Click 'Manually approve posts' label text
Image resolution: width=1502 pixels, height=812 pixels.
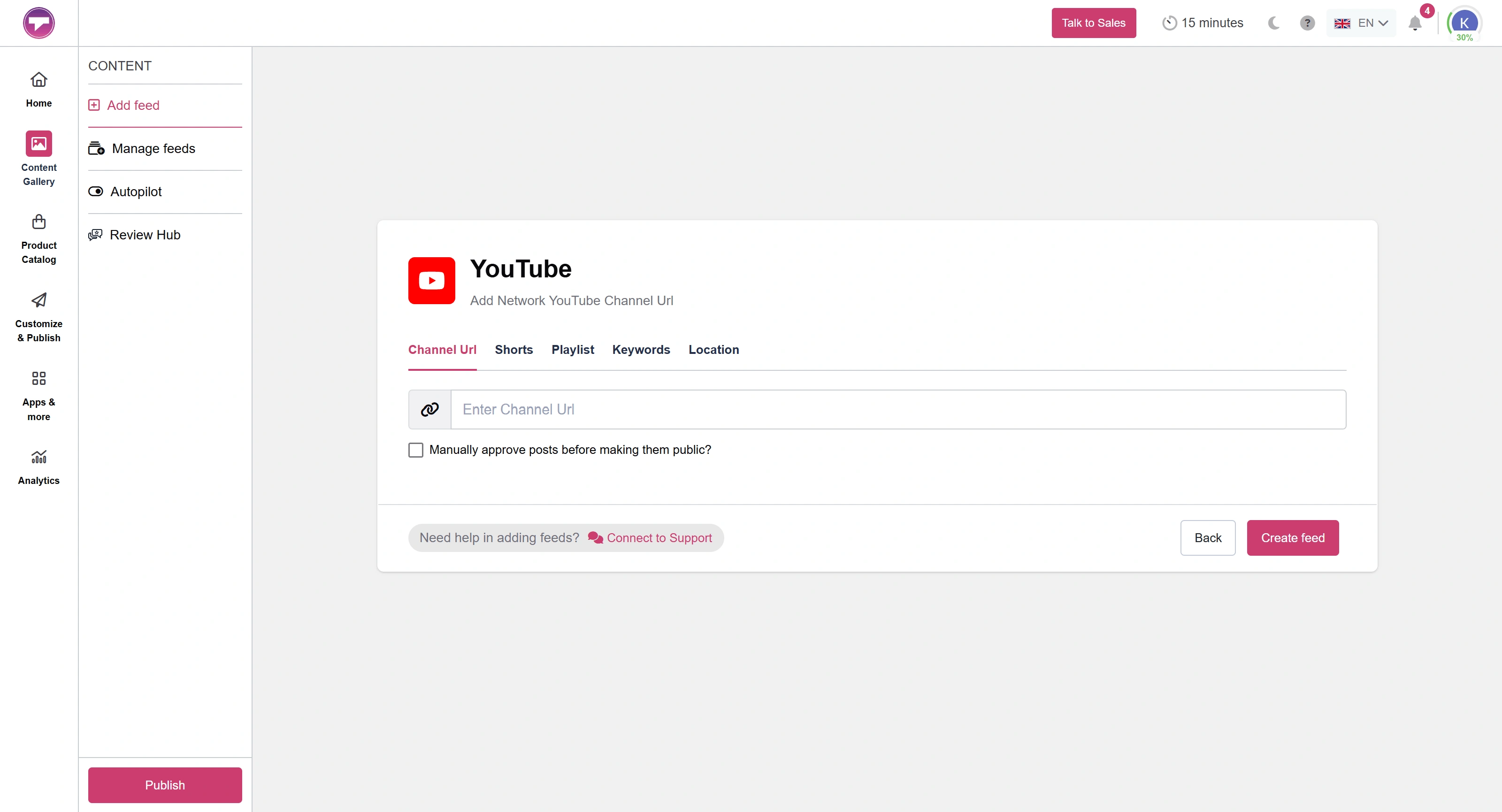(x=570, y=450)
